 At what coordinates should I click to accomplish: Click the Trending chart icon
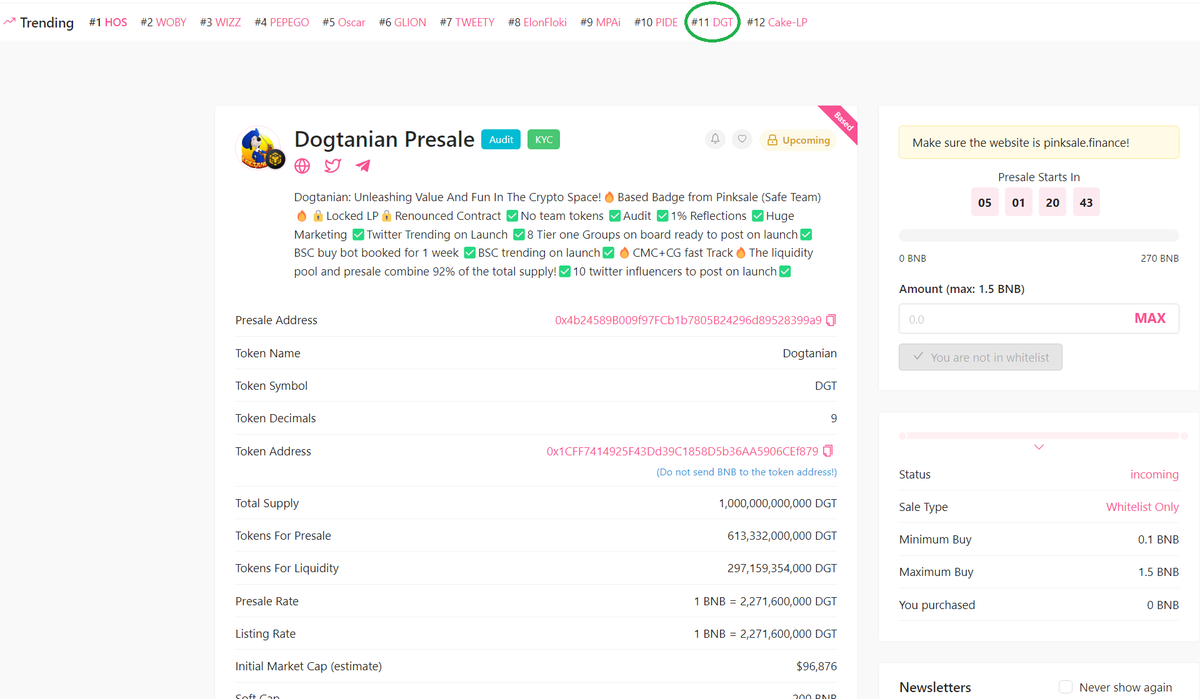pyautogui.click(x=12, y=21)
